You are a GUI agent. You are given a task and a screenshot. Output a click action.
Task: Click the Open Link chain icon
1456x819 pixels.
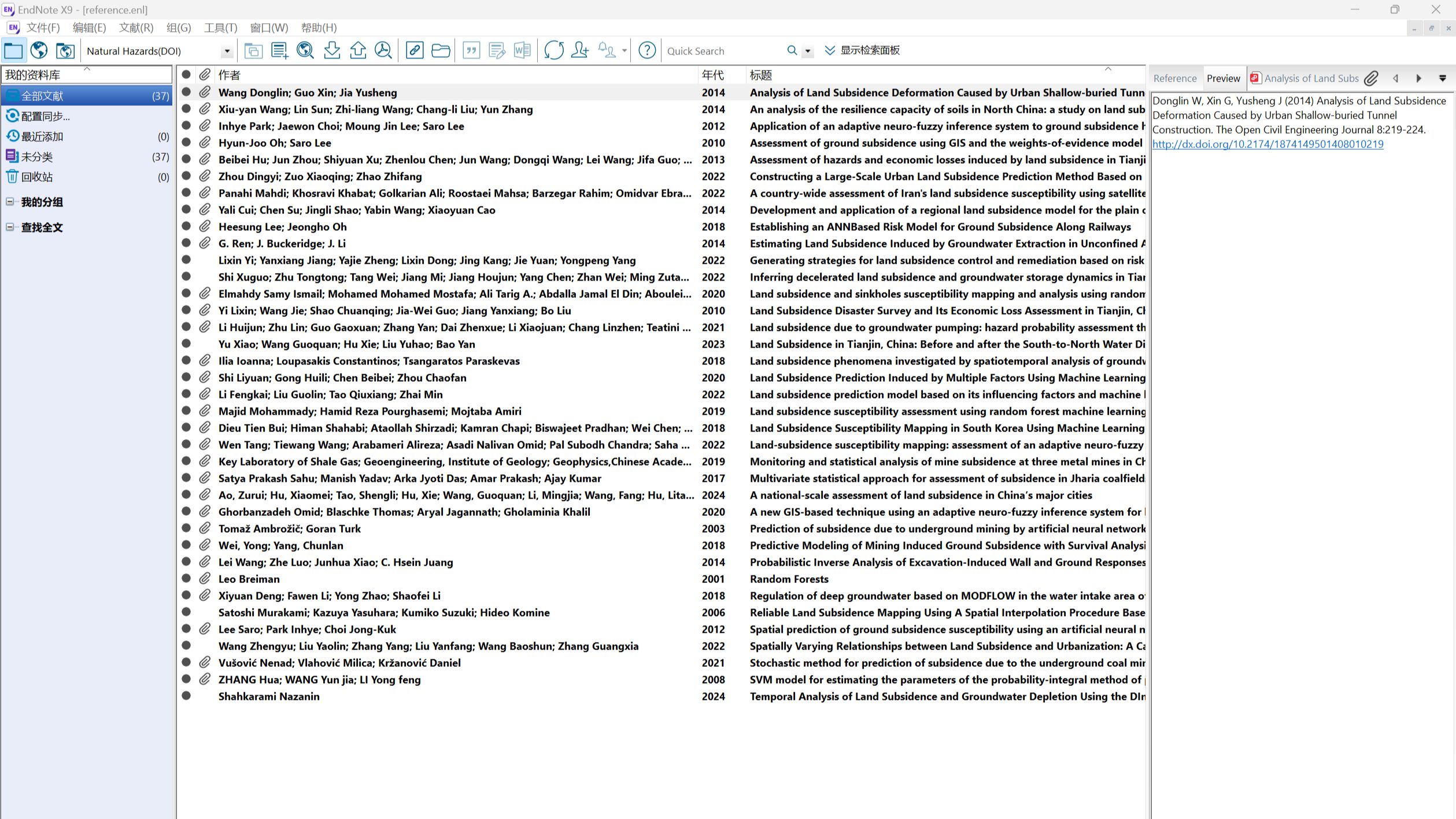[x=415, y=51]
